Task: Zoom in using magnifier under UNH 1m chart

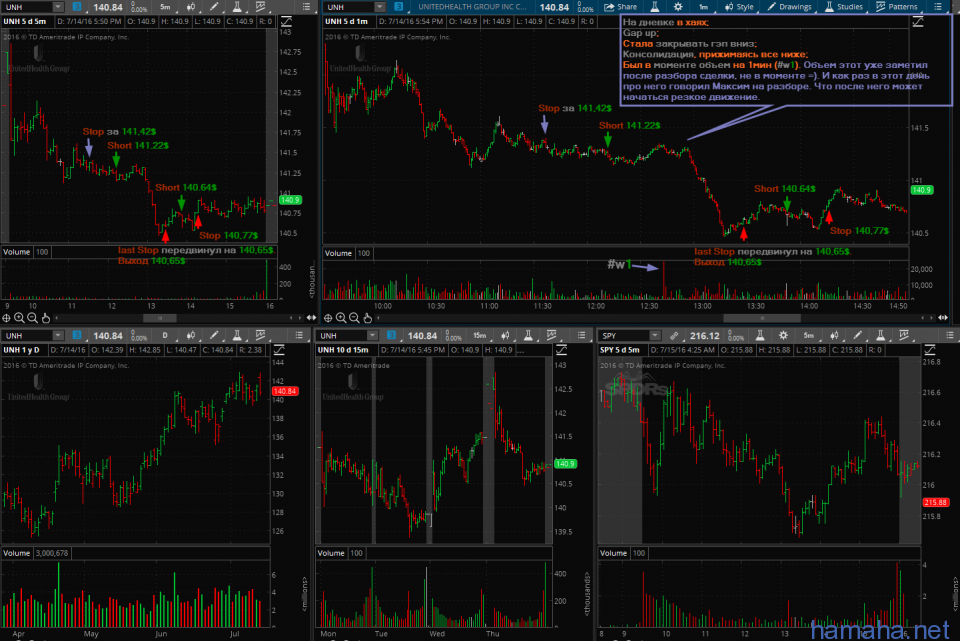Action: [x=341, y=318]
